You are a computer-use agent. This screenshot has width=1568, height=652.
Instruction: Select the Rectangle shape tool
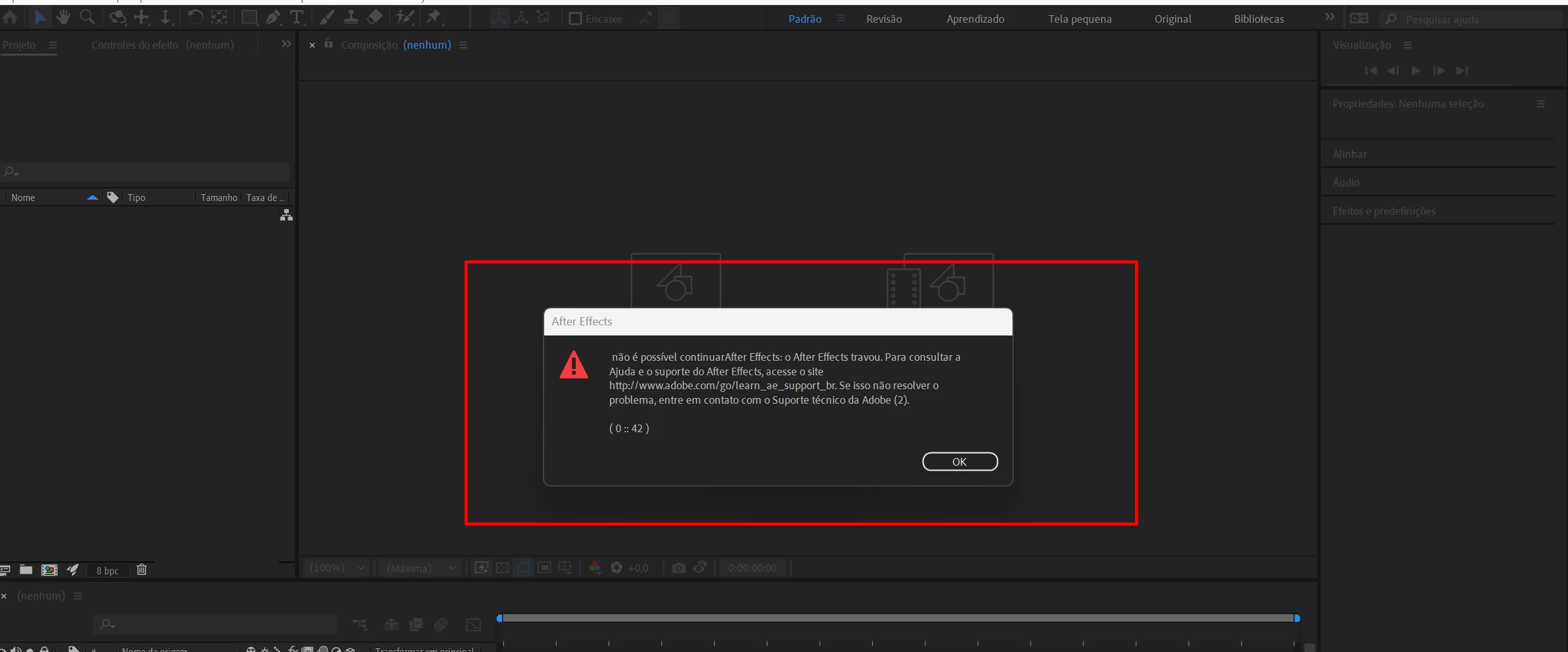pyautogui.click(x=250, y=18)
